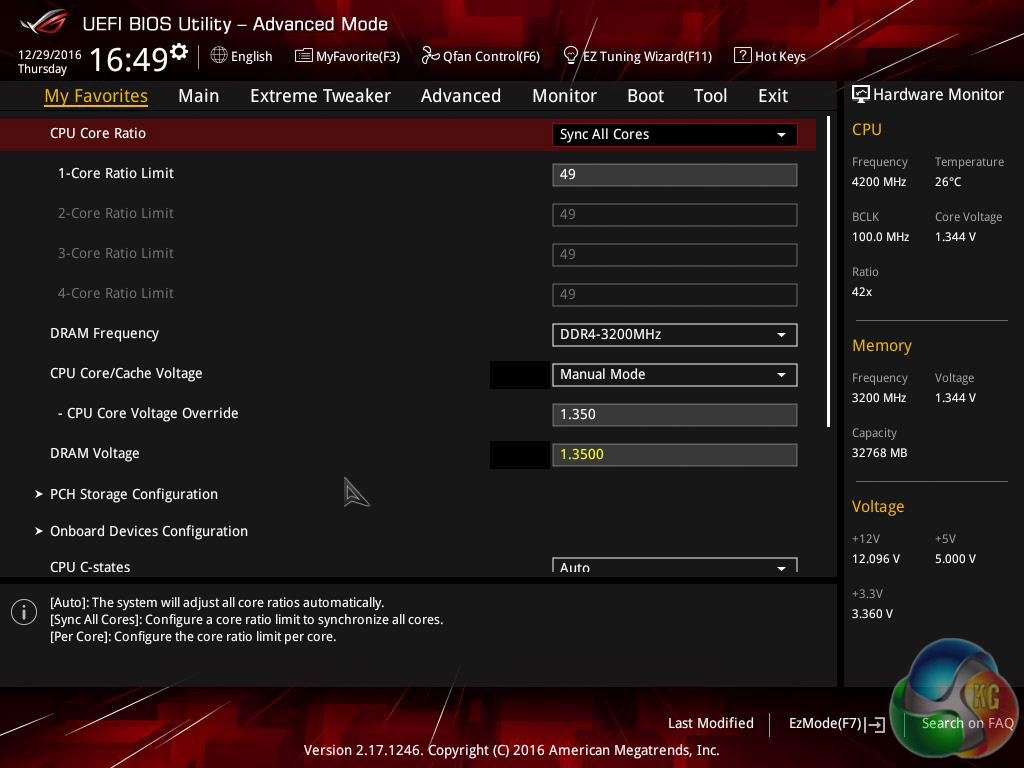Open the Tool tab
The width and height of the screenshot is (1024, 768).
pyautogui.click(x=711, y=96)
